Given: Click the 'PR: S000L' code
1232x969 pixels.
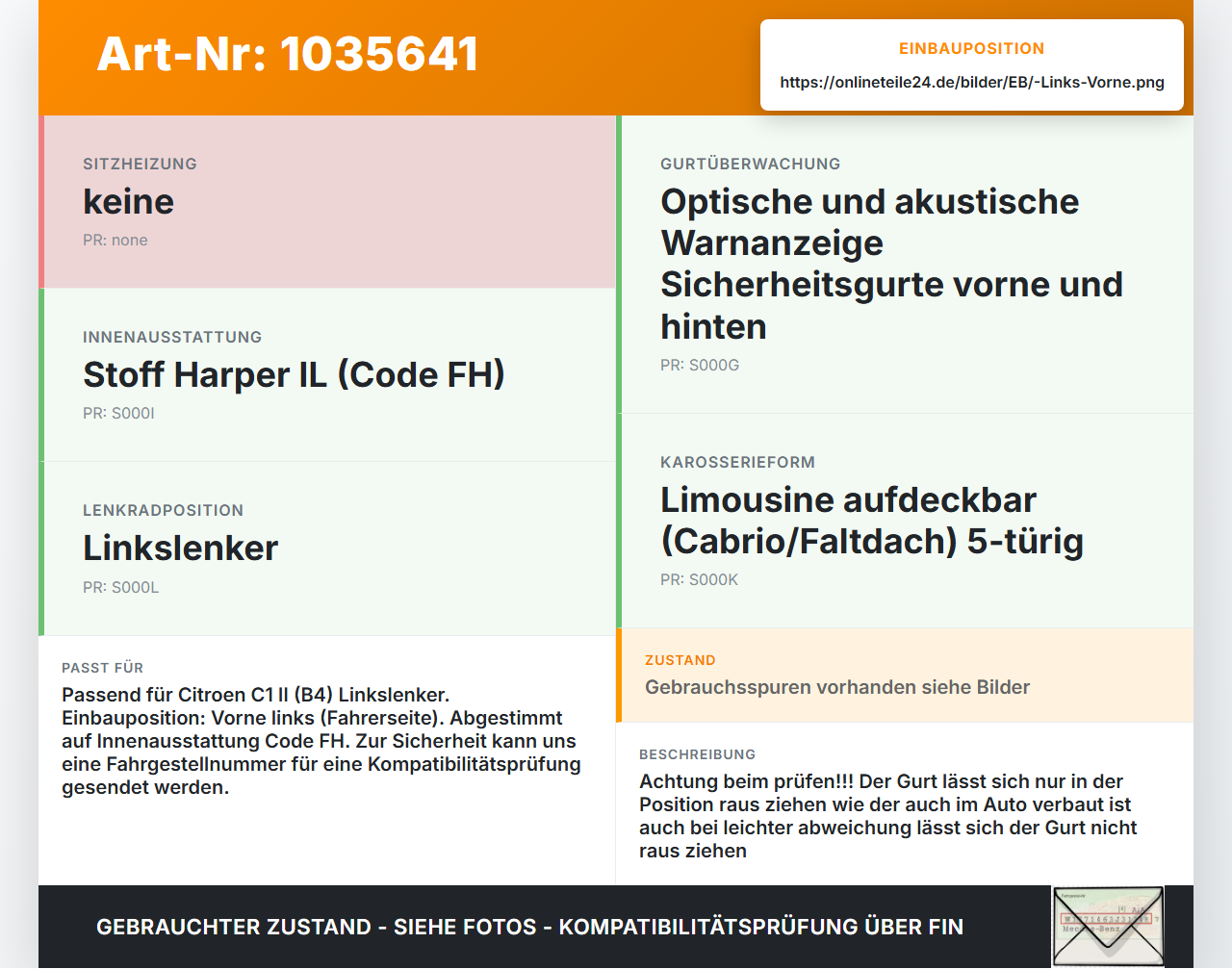Looking at the screenshot, I should (x=120, y=587).
